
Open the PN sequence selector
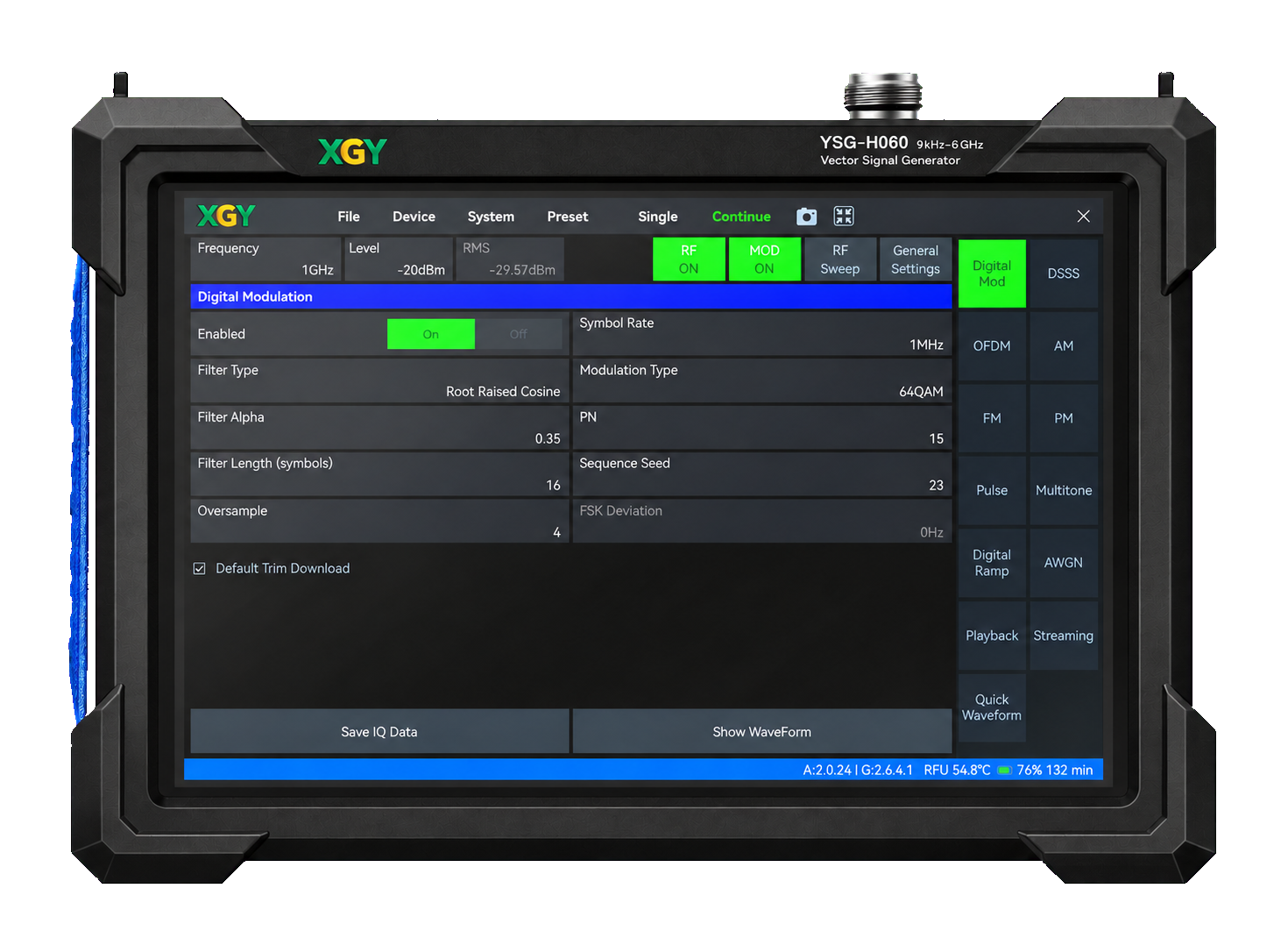coord(761,428)
